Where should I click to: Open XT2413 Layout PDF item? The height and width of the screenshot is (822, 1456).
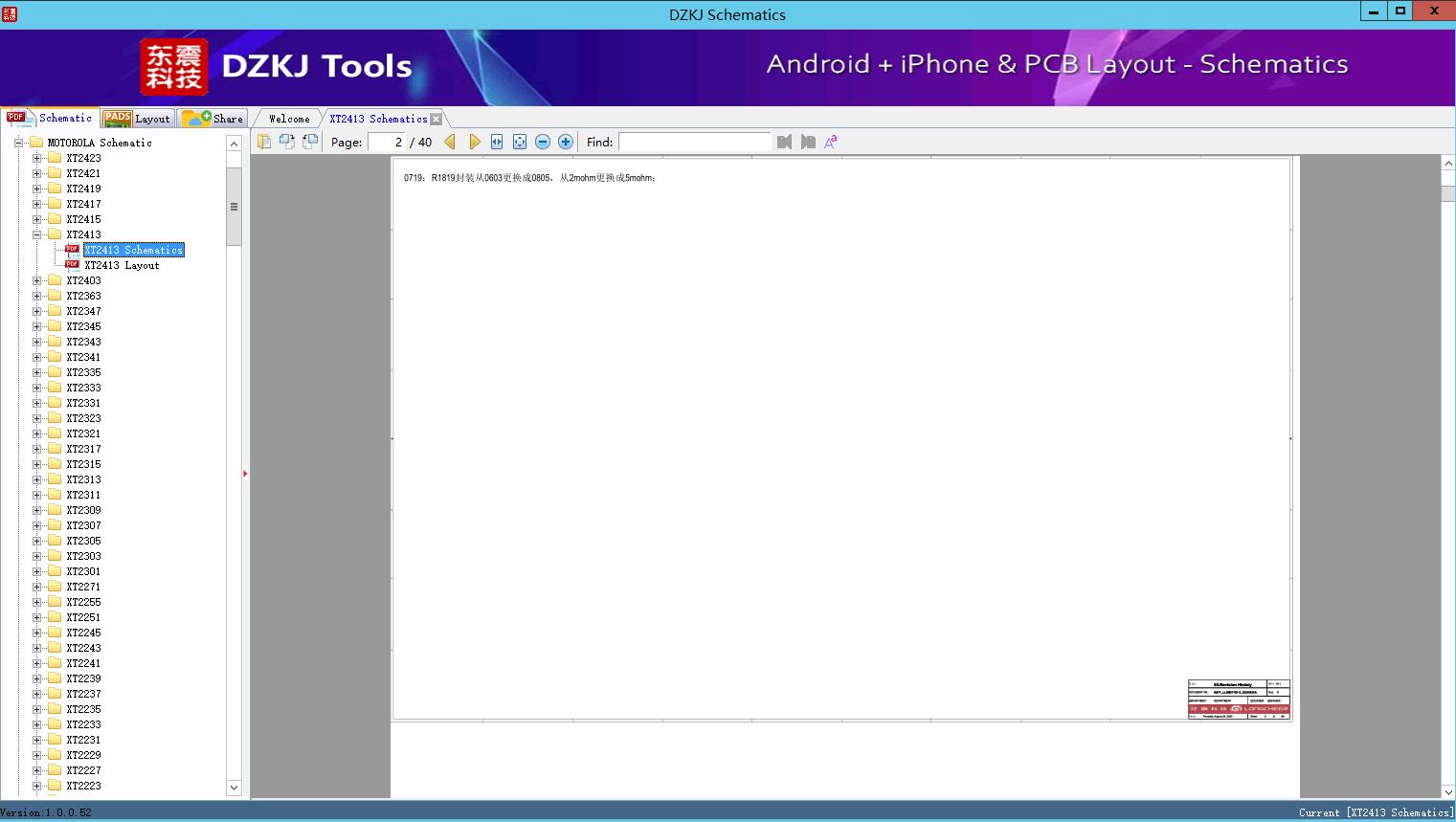tap(122, 265)
